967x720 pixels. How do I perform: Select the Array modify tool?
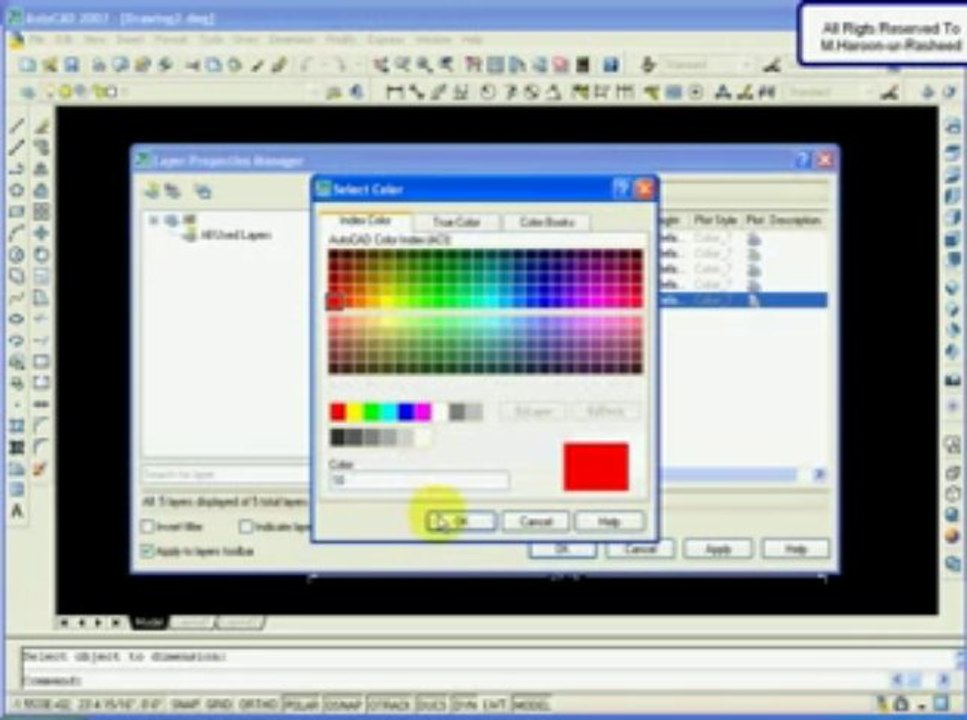[x=41, y=212]
